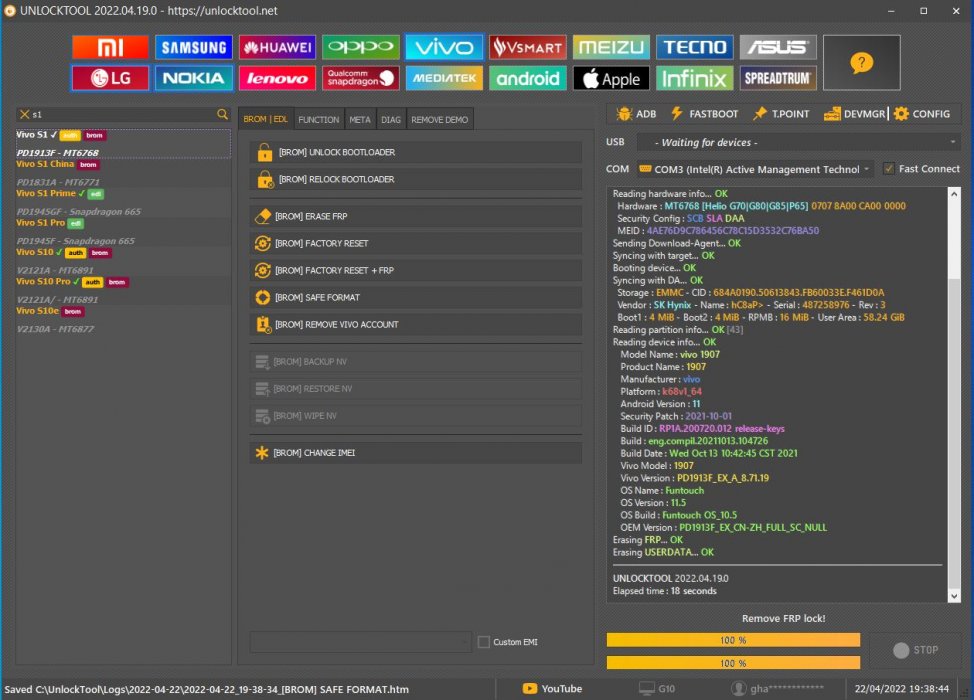Image resolution: width=974 pixels, height=700 pixels.
Task: Open the Lenovo brand section
Action: [277, 78]
